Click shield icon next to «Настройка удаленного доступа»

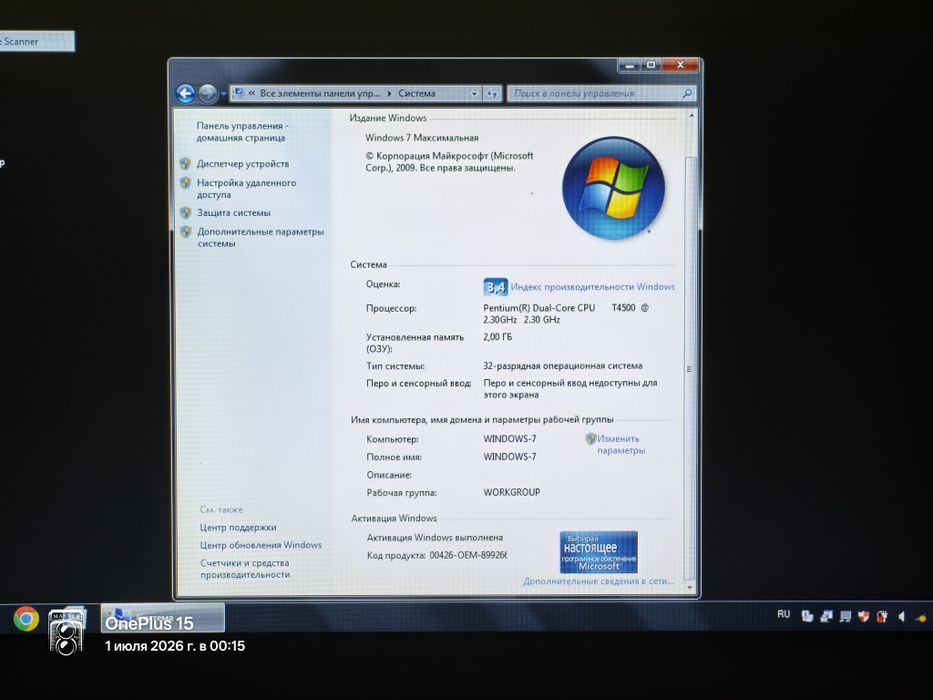tap(185, 183)
